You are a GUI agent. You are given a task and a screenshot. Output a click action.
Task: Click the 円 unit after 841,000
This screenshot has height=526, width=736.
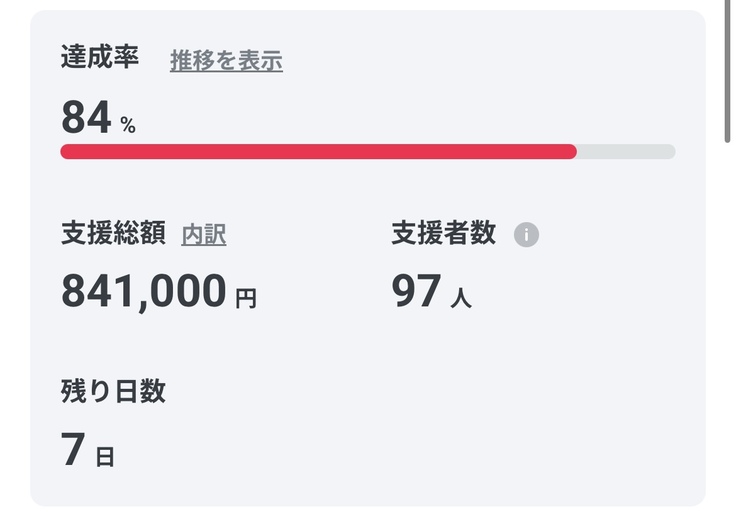(x=246, y=298)
